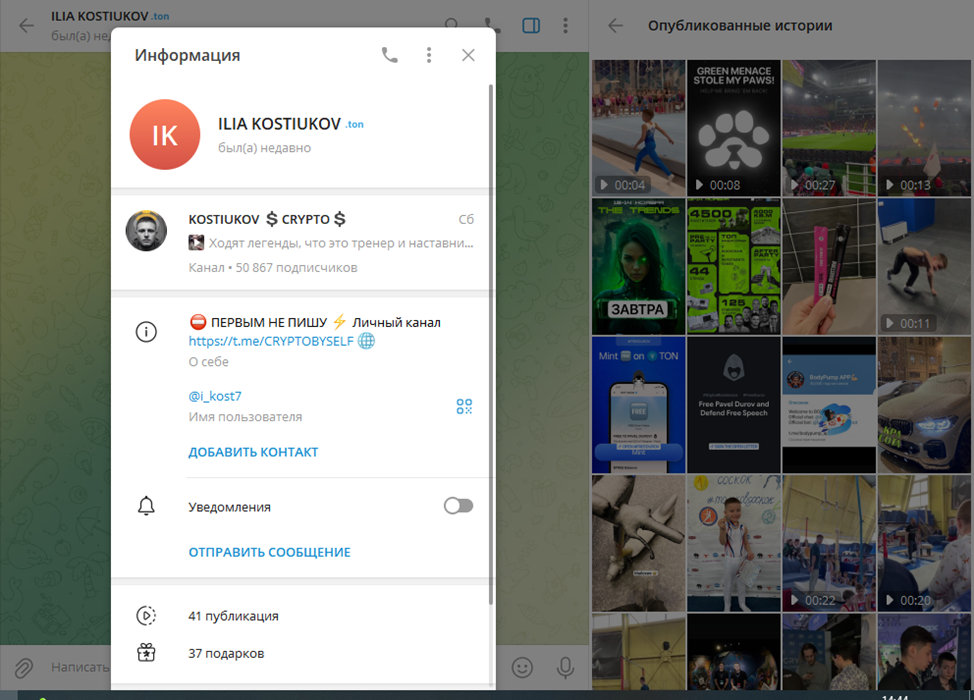Open the Free Pavel Durov story
Viewport: 974px width, 700px height.
click(x=734, y=405)
